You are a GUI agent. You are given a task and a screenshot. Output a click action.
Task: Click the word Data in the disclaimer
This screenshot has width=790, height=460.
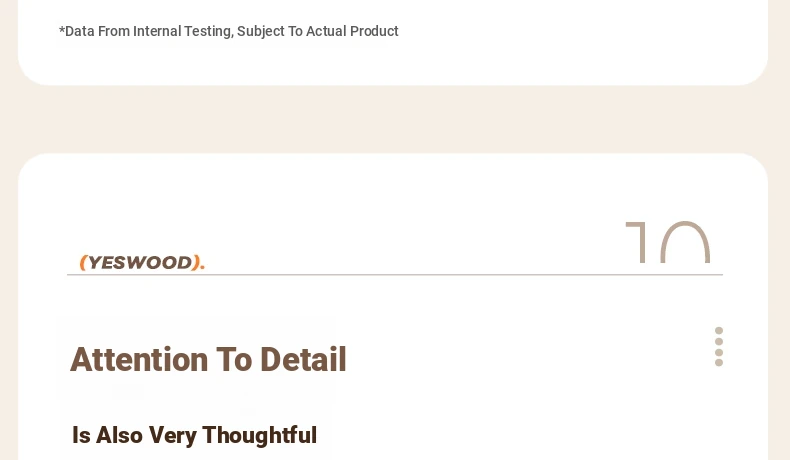point(80,31)
